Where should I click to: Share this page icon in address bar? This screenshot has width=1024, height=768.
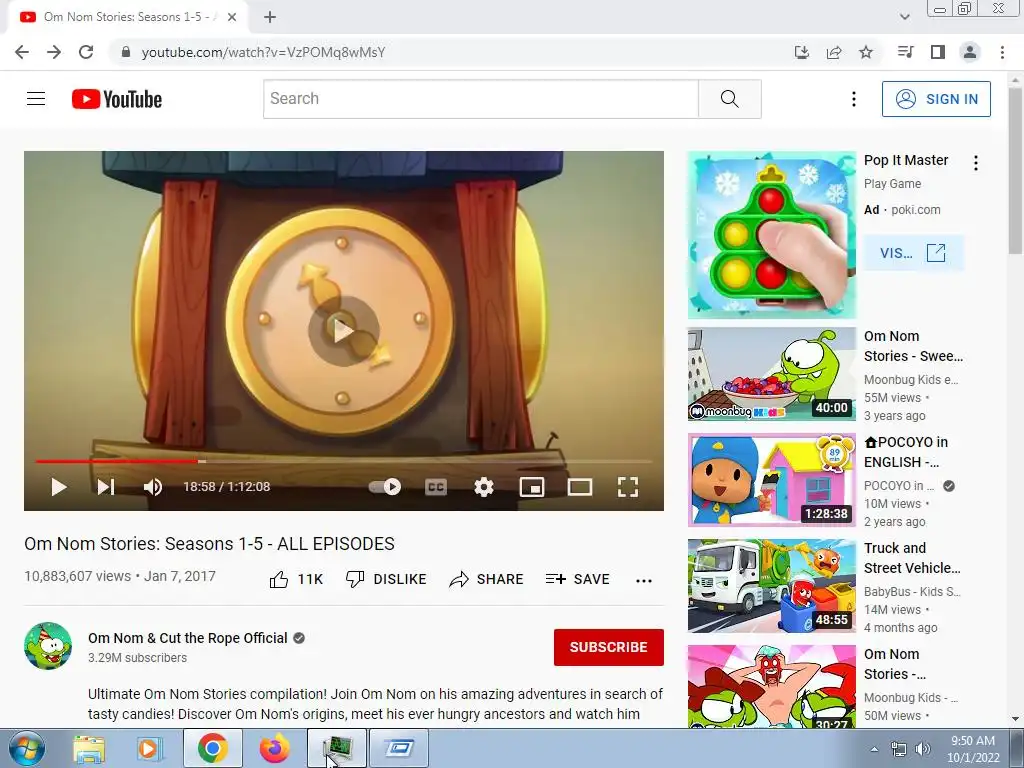click(x=834, y=52)
